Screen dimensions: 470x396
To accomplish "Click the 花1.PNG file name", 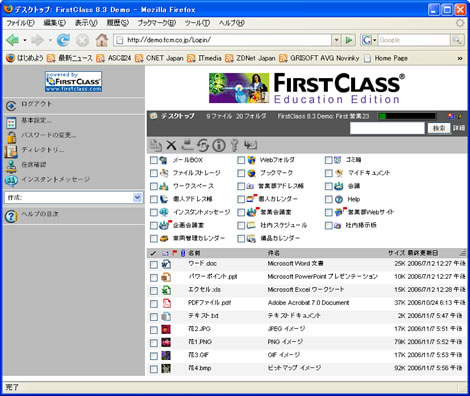I will coord(200,342).
